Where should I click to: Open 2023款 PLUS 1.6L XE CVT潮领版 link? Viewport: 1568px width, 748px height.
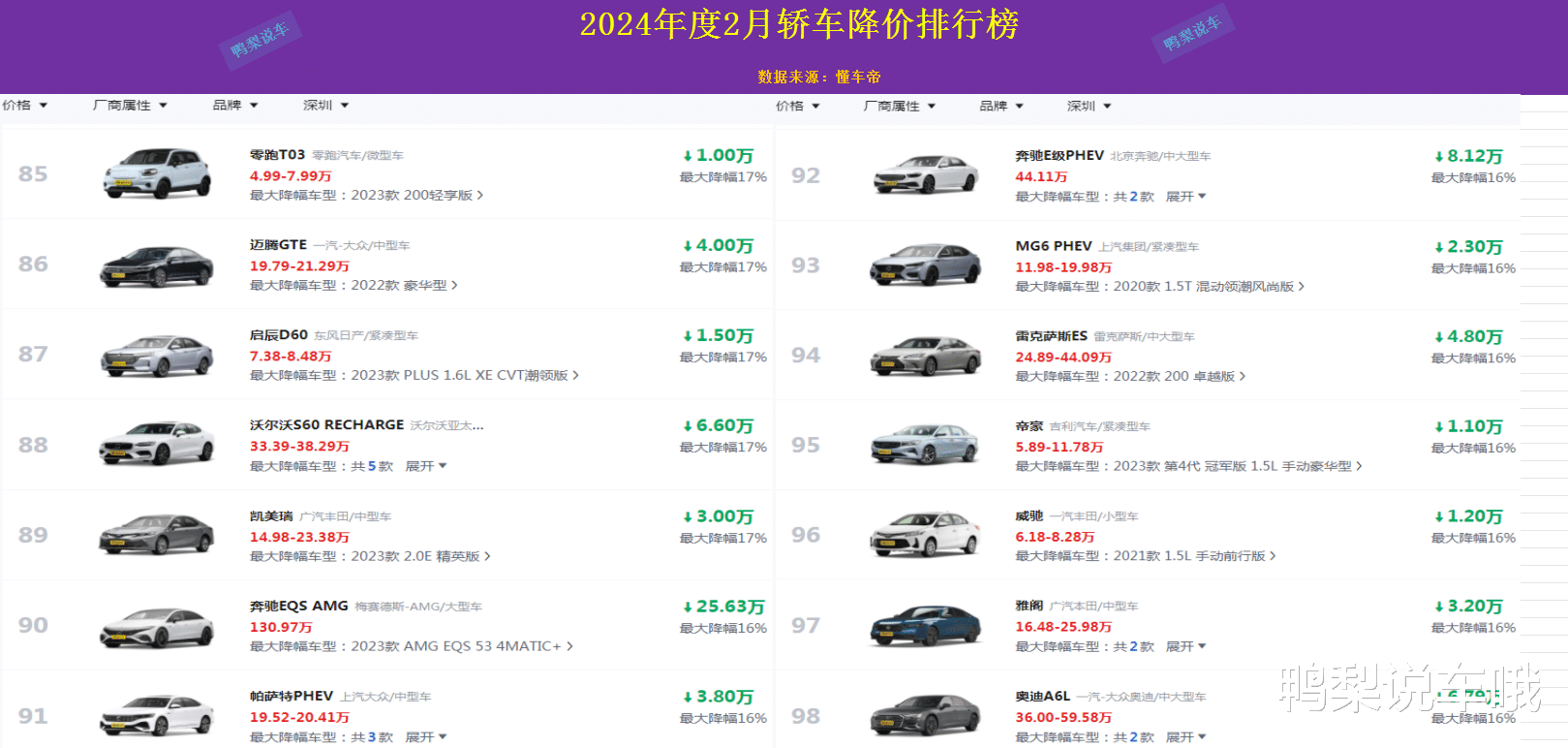[x=465, y=376]
